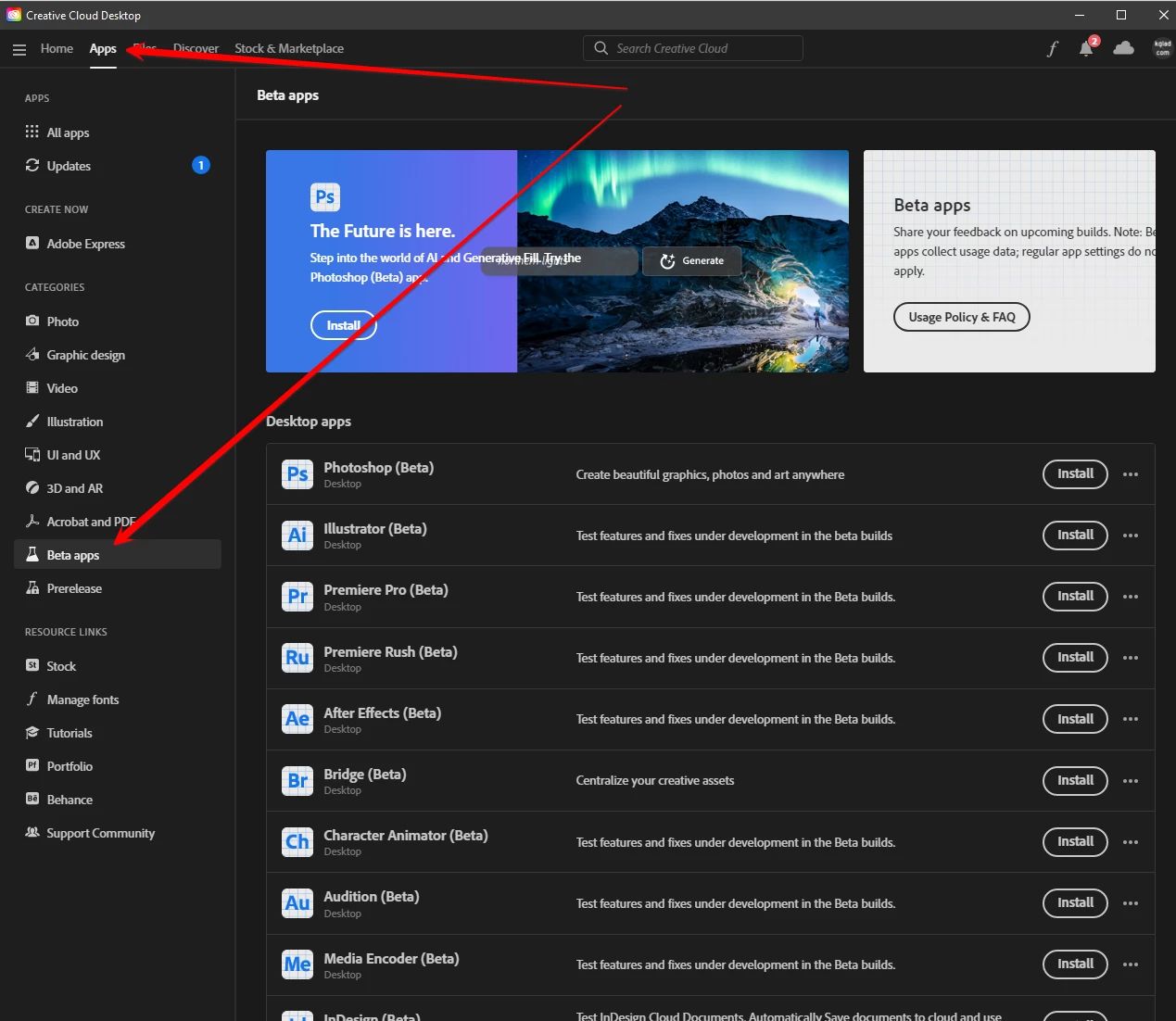Go to the Home tab
This screenshot has width=1176, height=1021.
click(x=57, y=48)
